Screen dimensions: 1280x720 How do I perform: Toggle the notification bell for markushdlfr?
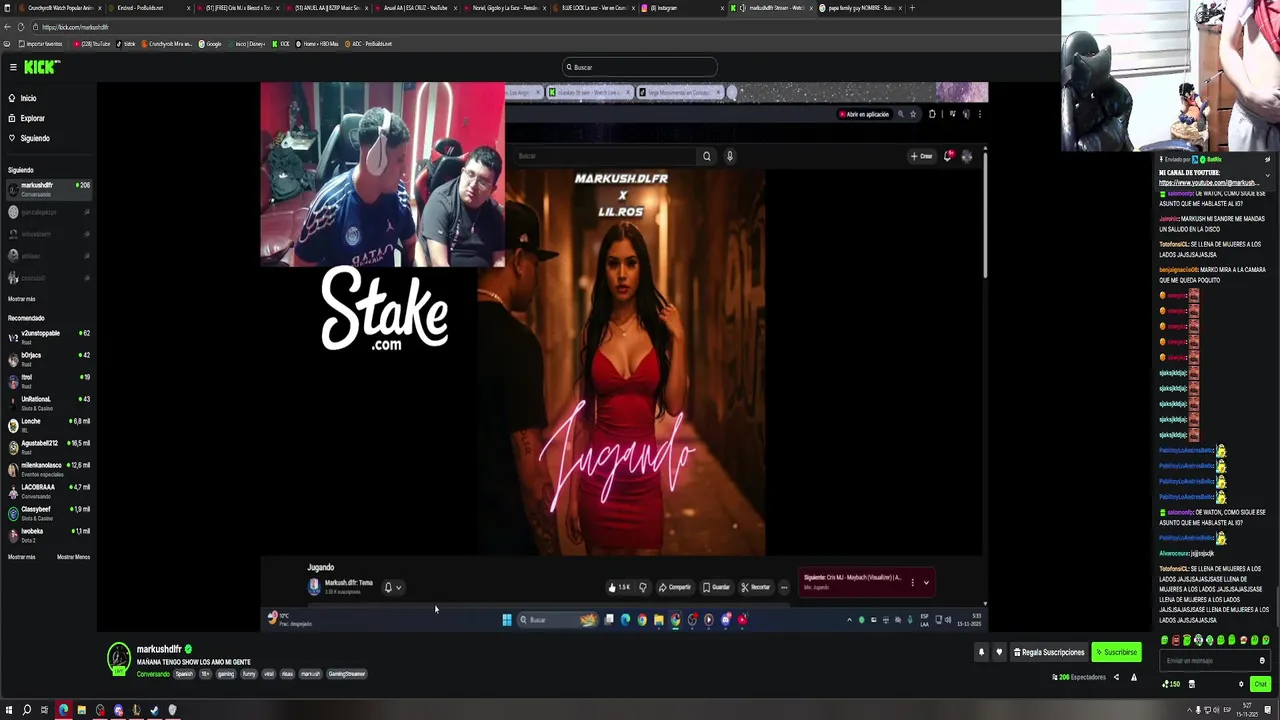point(981,652)
